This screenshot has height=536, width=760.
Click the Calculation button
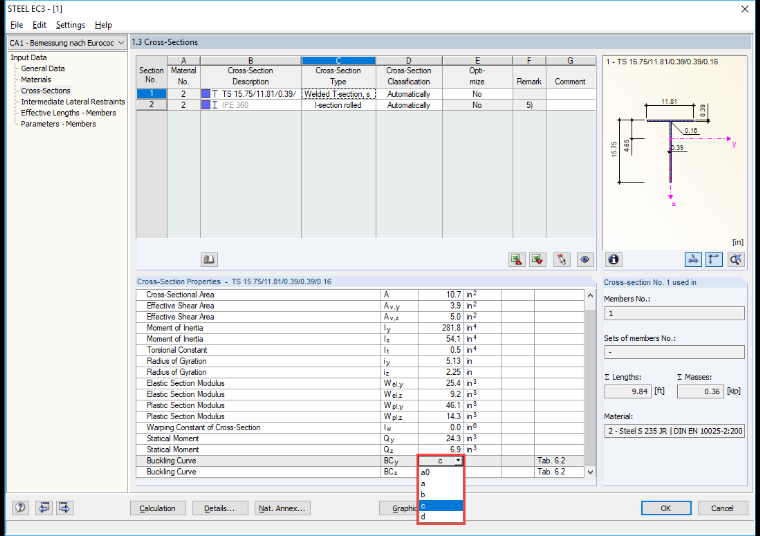158,508
